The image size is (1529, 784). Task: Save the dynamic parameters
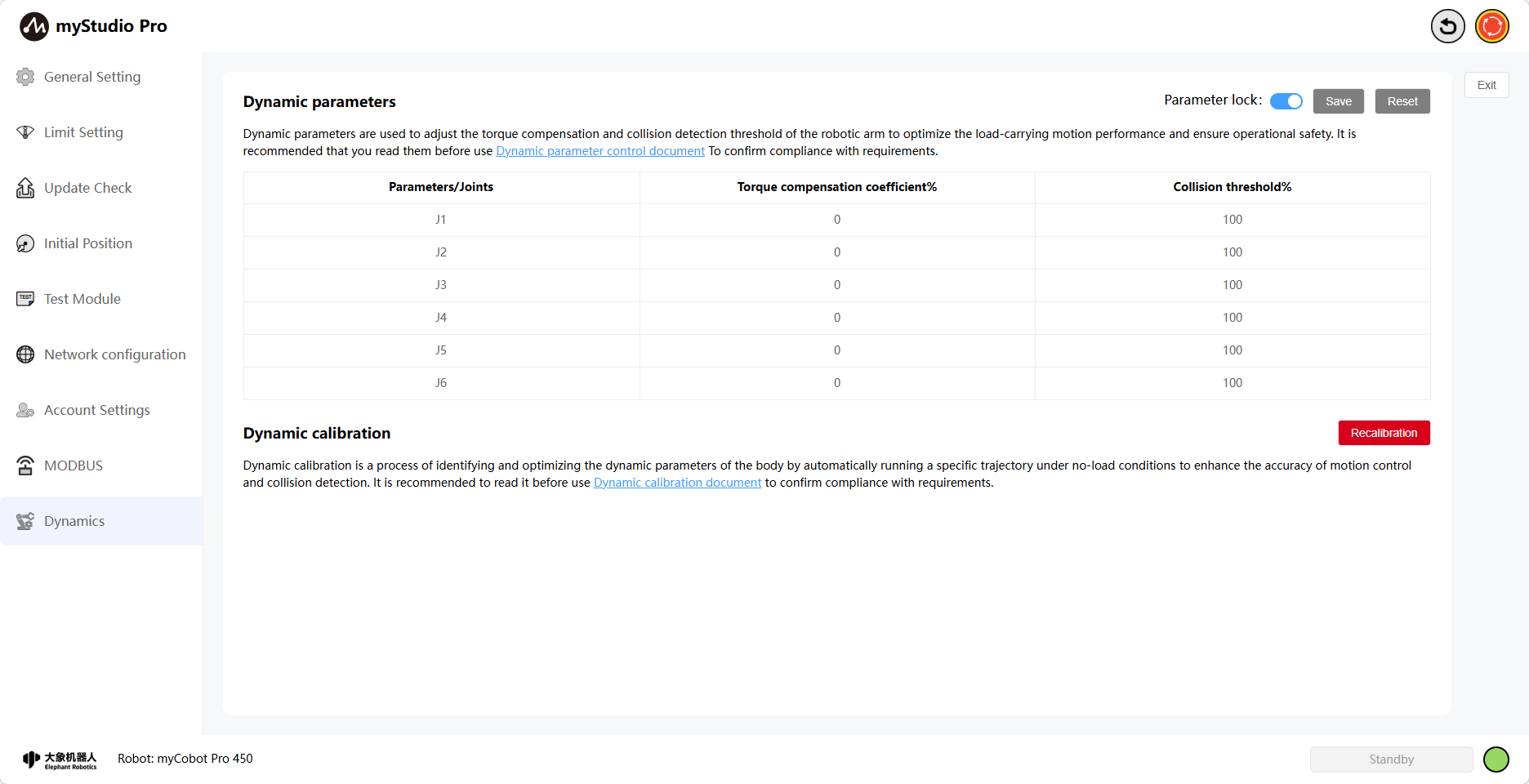point(1338,101)
